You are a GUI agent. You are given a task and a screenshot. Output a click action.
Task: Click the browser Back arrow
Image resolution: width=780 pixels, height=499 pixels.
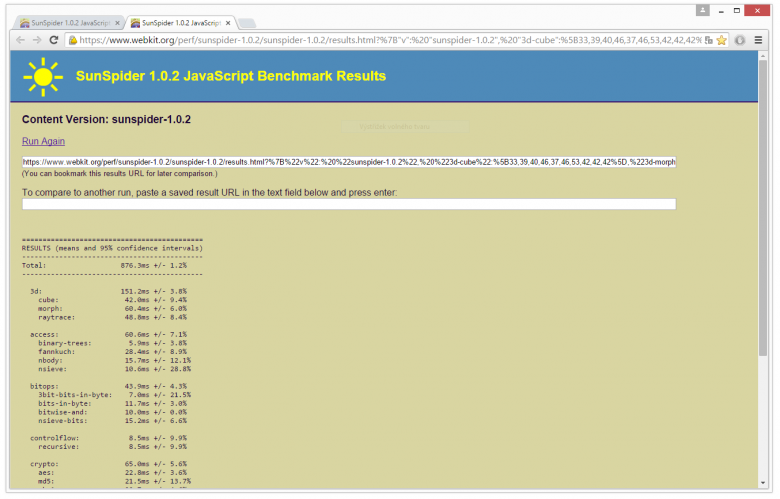20,40
